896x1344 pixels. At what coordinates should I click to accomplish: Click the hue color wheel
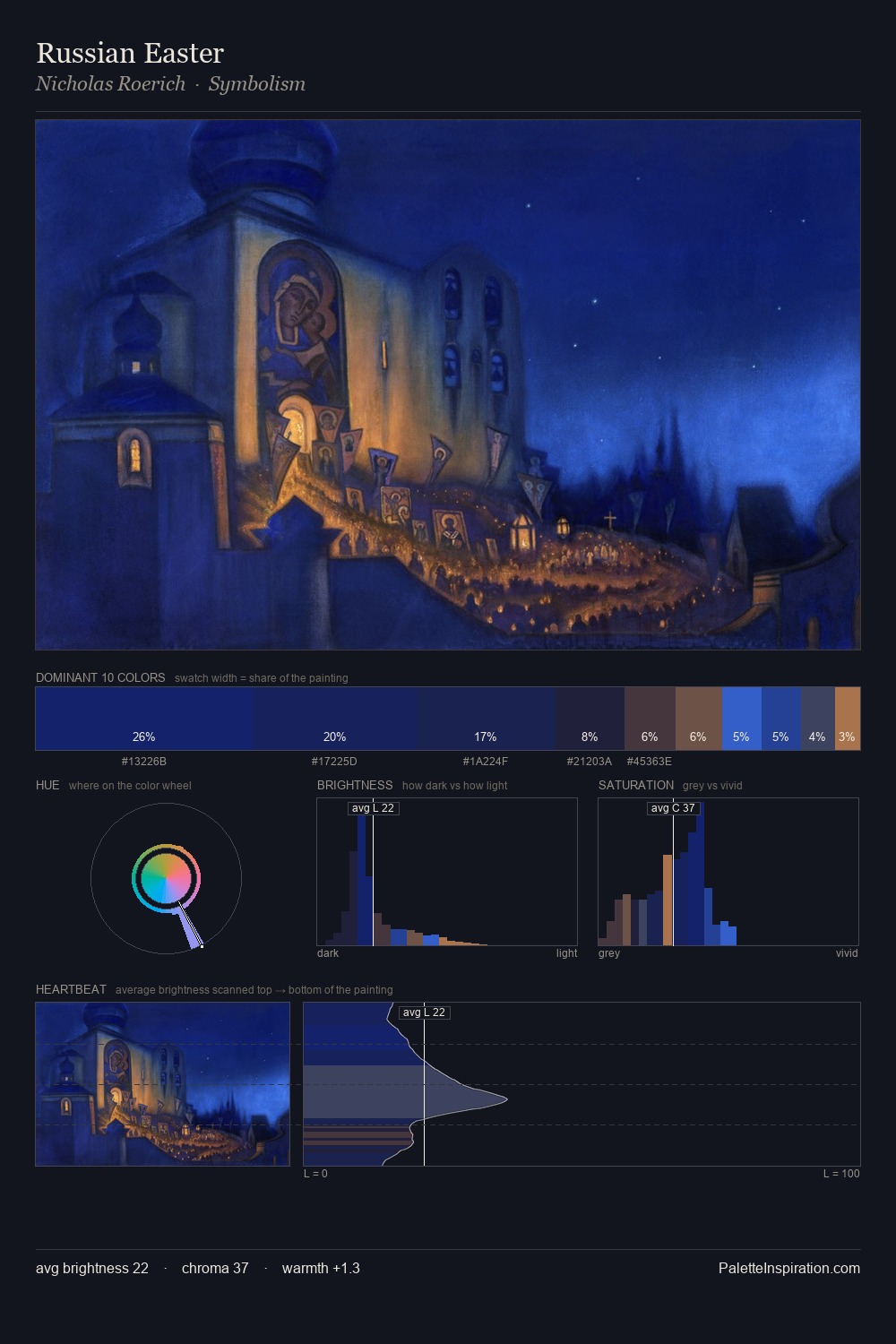tap(166, 878)
